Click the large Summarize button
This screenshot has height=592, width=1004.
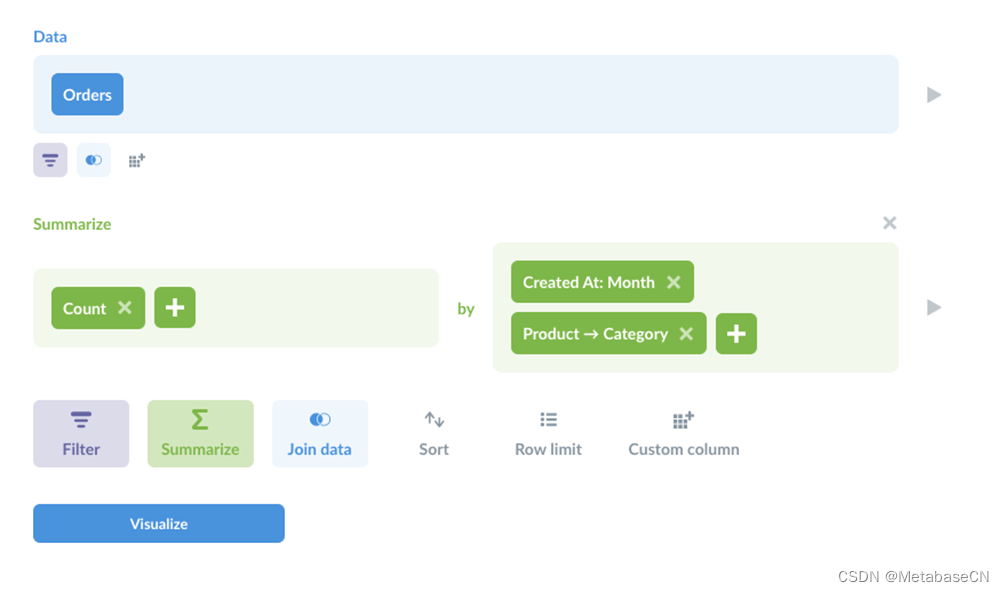[x=200, y=434]
